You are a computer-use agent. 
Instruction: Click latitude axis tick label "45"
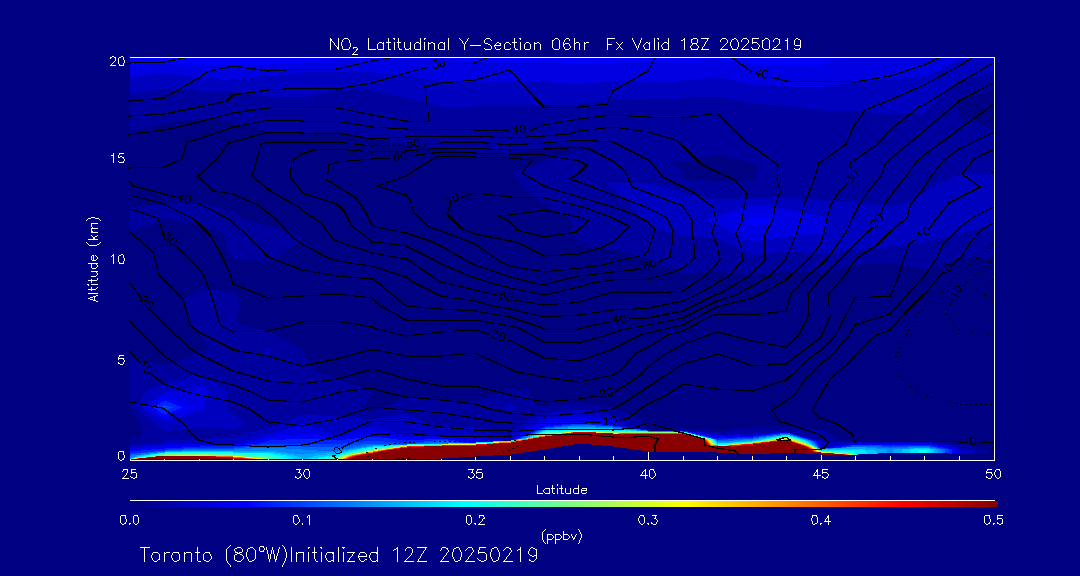point(821,474)
